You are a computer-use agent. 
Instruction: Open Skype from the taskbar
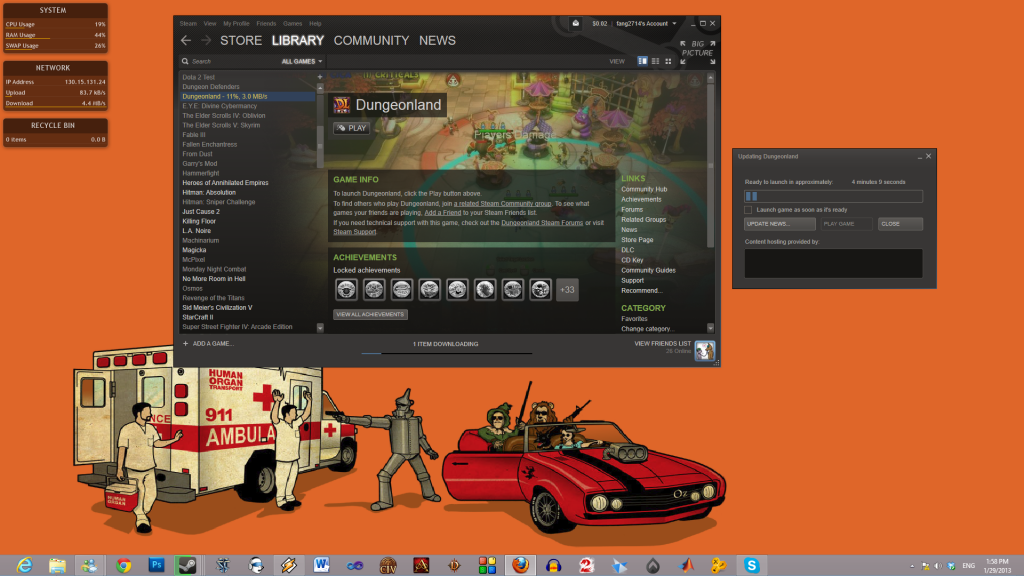(752, 566)
